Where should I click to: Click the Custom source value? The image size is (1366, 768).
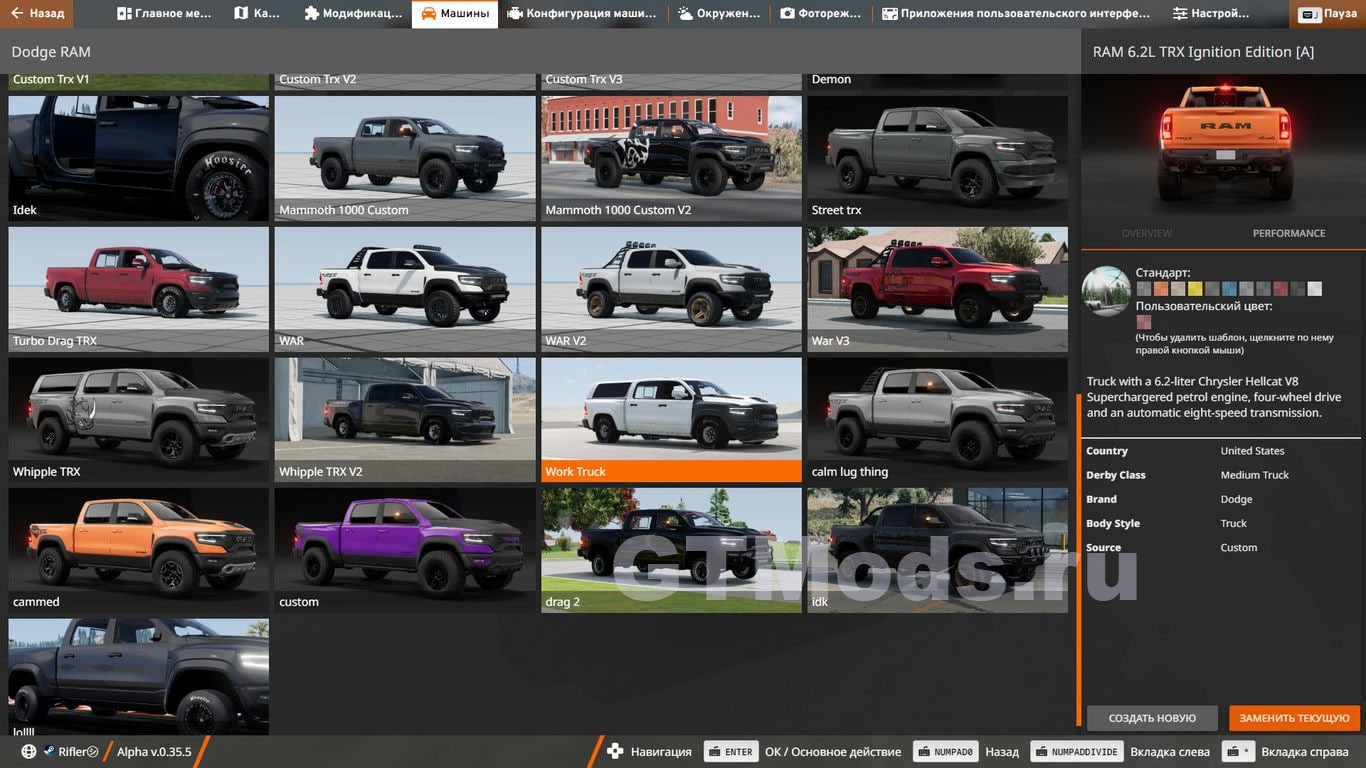1238,547
